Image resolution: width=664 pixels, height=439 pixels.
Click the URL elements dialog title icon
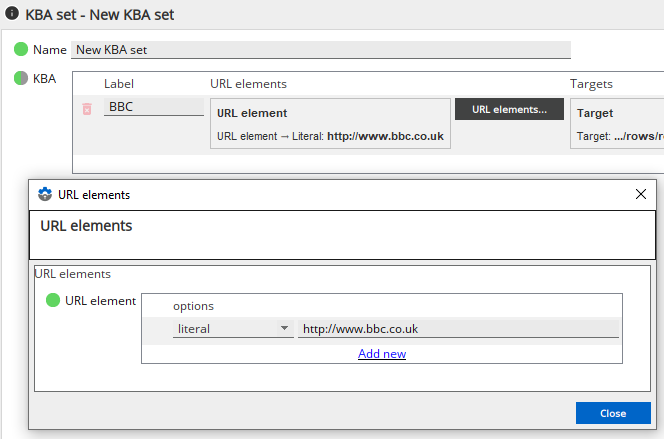click(45, 195)
